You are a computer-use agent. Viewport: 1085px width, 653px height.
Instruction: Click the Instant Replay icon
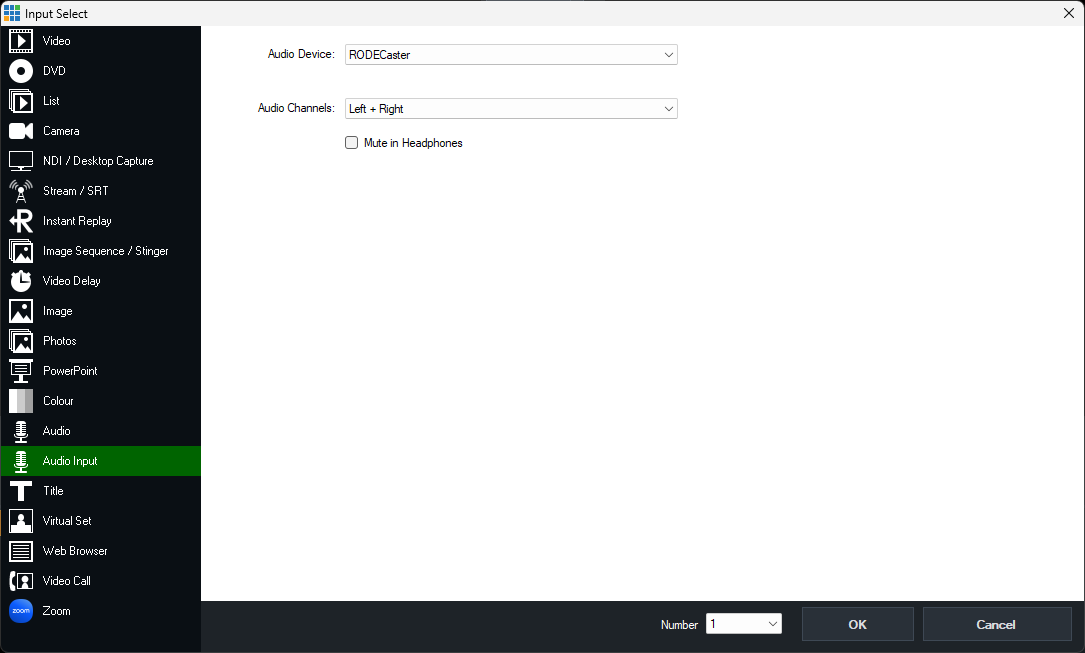pyautogui.click(x=21, y=221)
